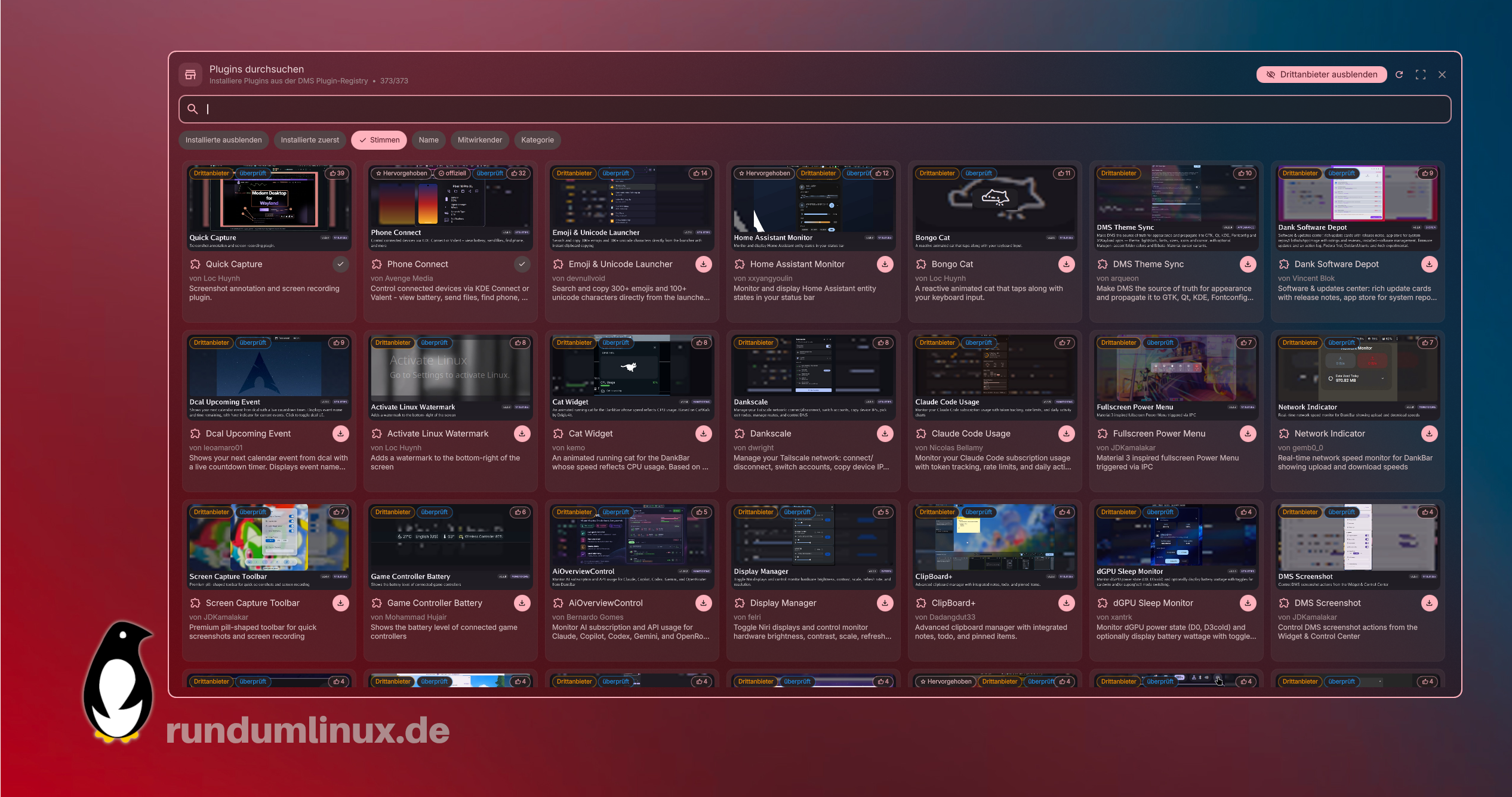The height and width of the screenshot is (797, 1512).
Task: Click the offiziell badge on Phone Connect
Action: [x=452, y=174]
